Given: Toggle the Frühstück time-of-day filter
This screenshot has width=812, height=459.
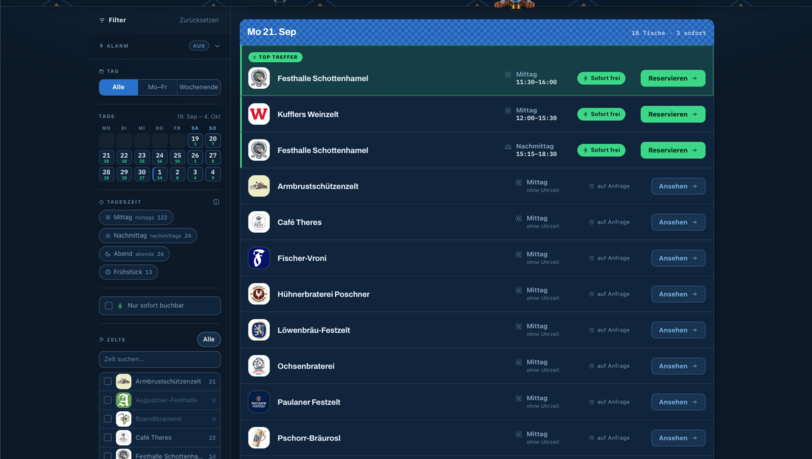Looking at the screenshot, I should coord(128,272).
